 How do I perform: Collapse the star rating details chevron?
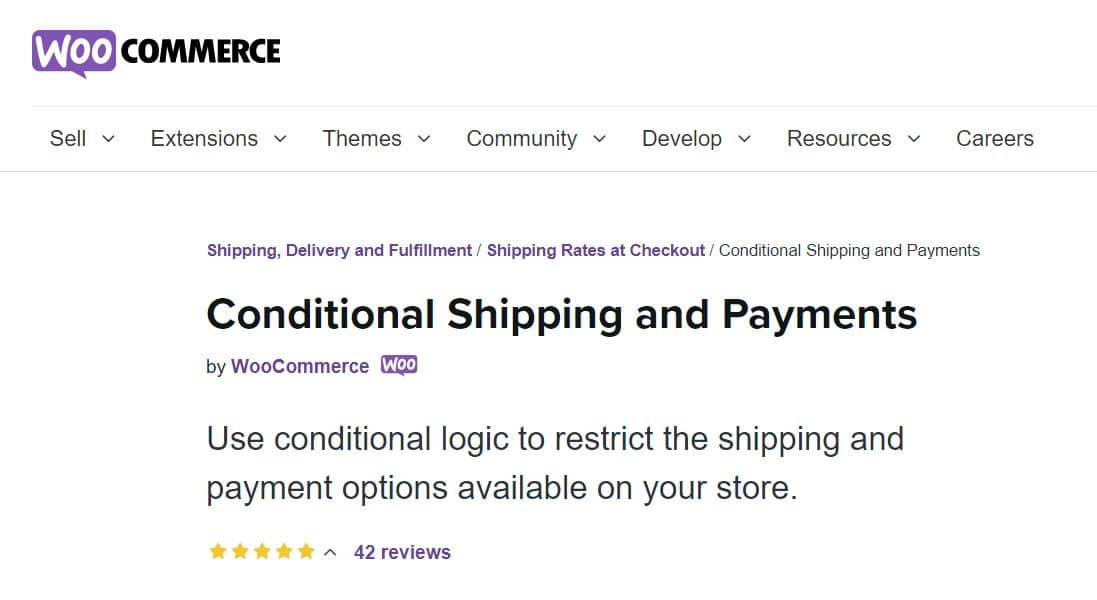(329, 550)
